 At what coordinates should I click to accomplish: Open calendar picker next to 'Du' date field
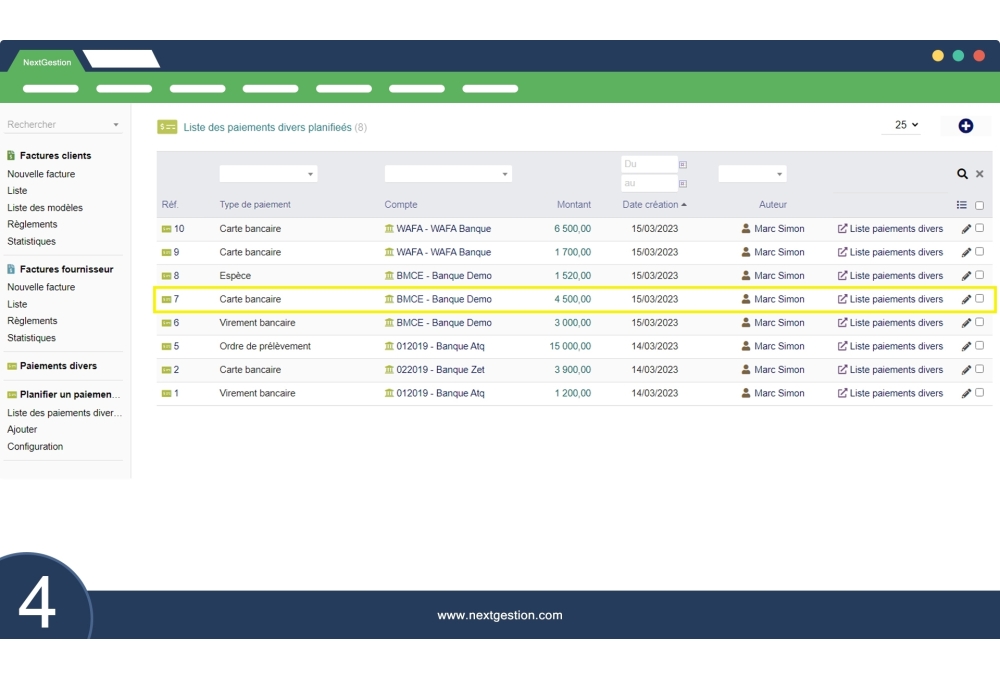point(683,164)
